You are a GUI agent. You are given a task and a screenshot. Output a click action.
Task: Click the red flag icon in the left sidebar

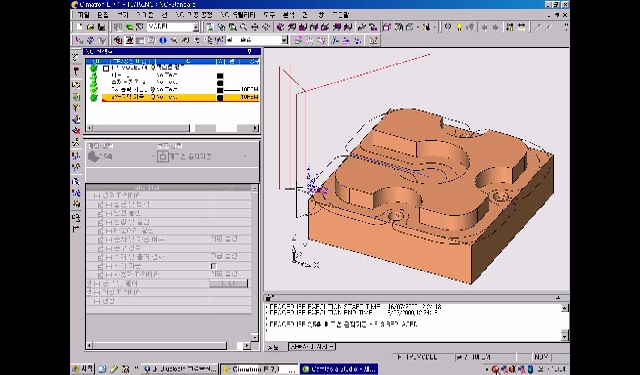click(x=76, y=71)
